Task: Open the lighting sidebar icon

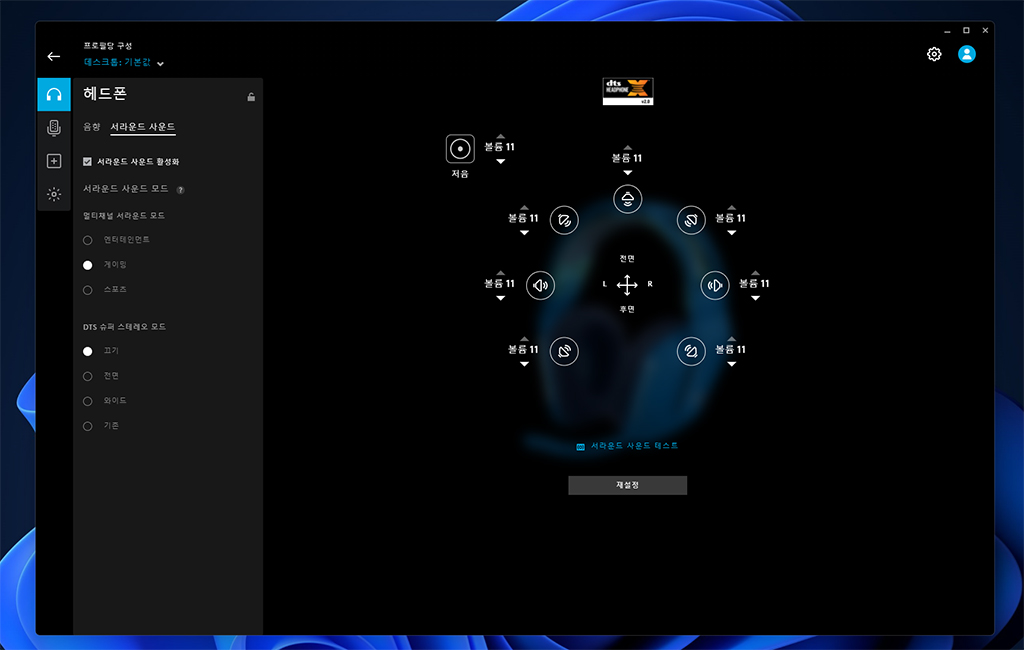Action: click(54, 194)
